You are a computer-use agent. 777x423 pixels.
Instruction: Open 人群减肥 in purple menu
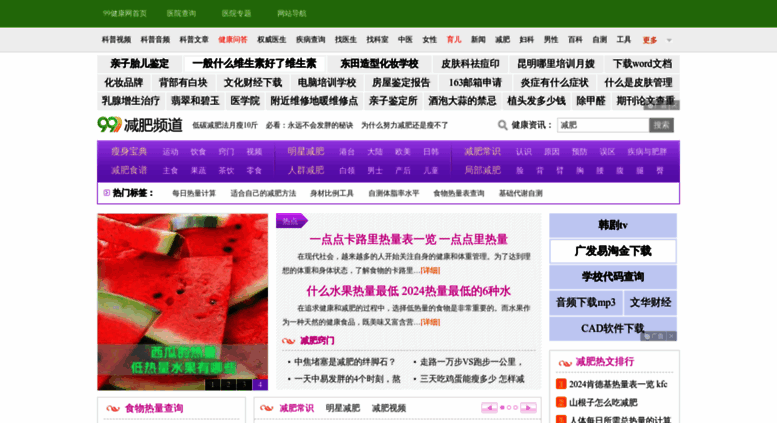[x=306, y=170]
